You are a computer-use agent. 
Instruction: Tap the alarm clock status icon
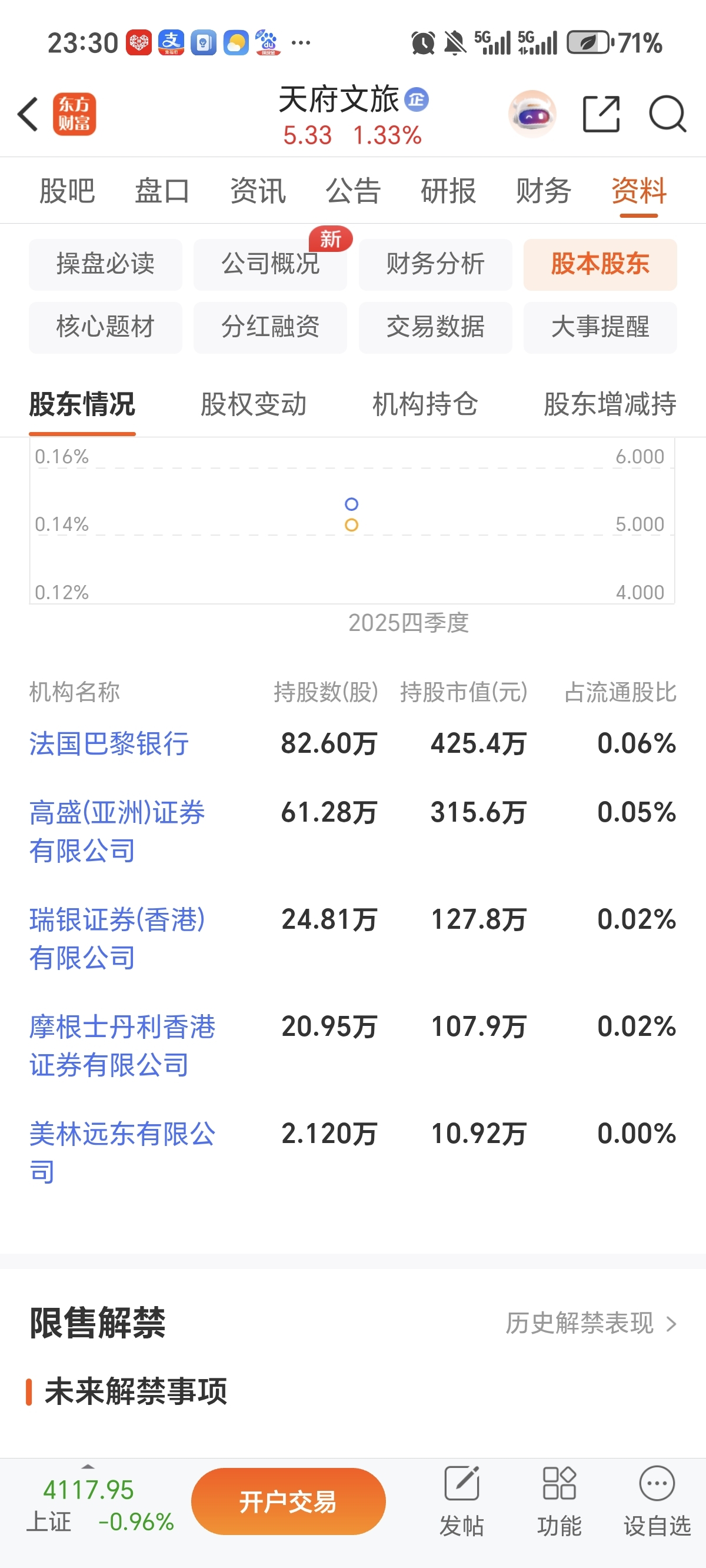pyautogui.click(x=423, y=43)
